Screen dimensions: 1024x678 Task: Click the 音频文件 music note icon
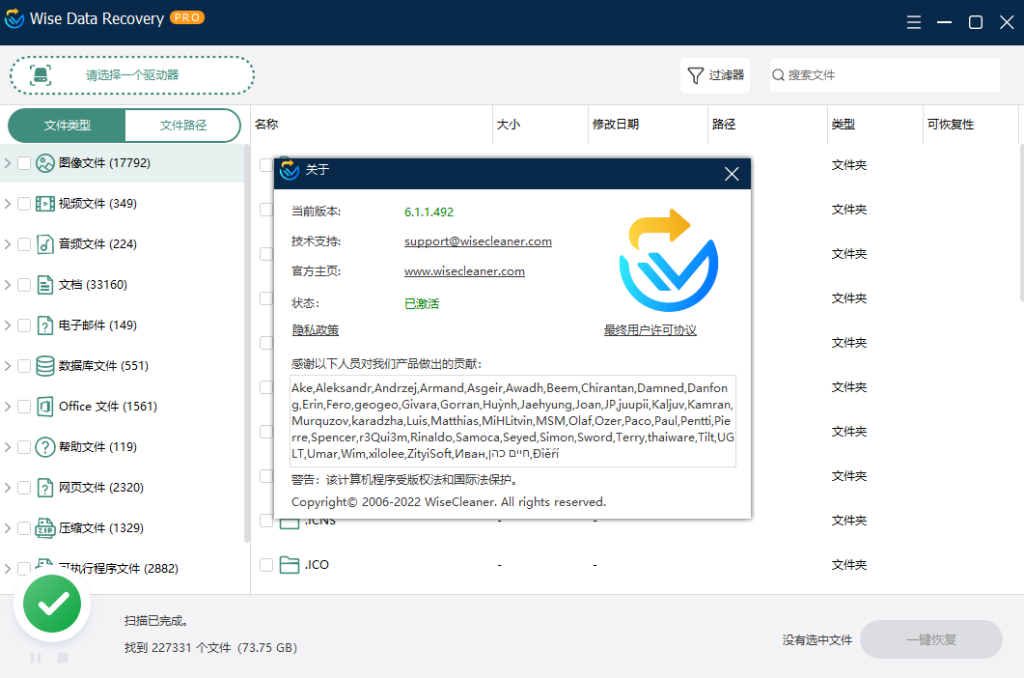click(x=45, y=244)
